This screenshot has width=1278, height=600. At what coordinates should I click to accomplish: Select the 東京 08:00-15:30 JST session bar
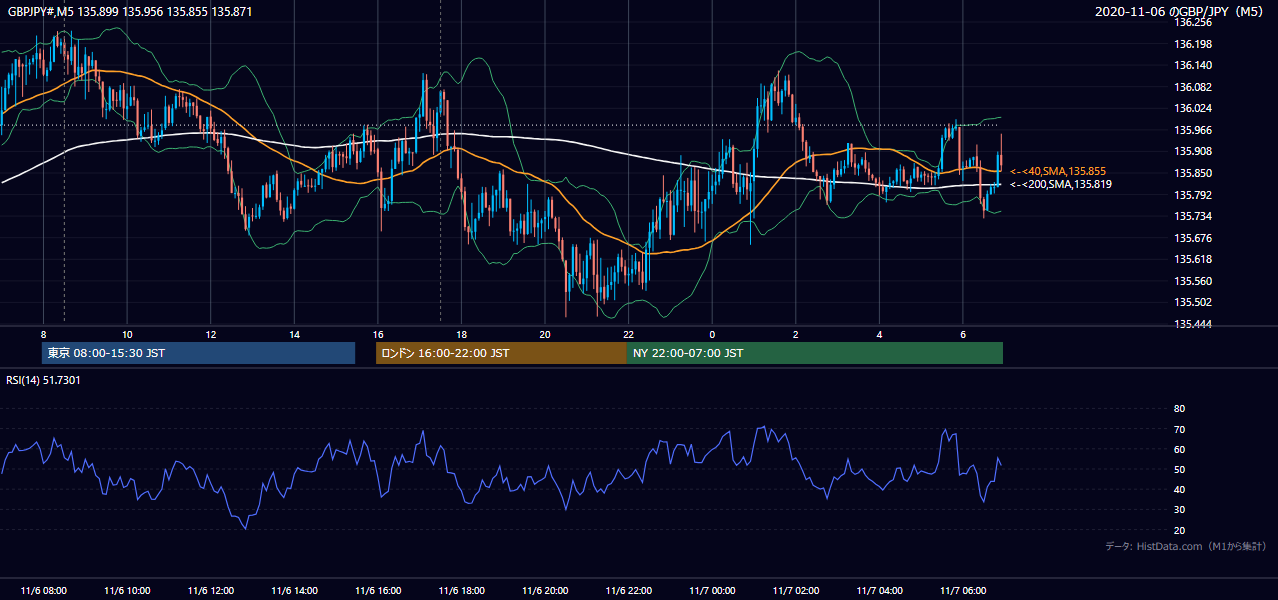[198, 353]
